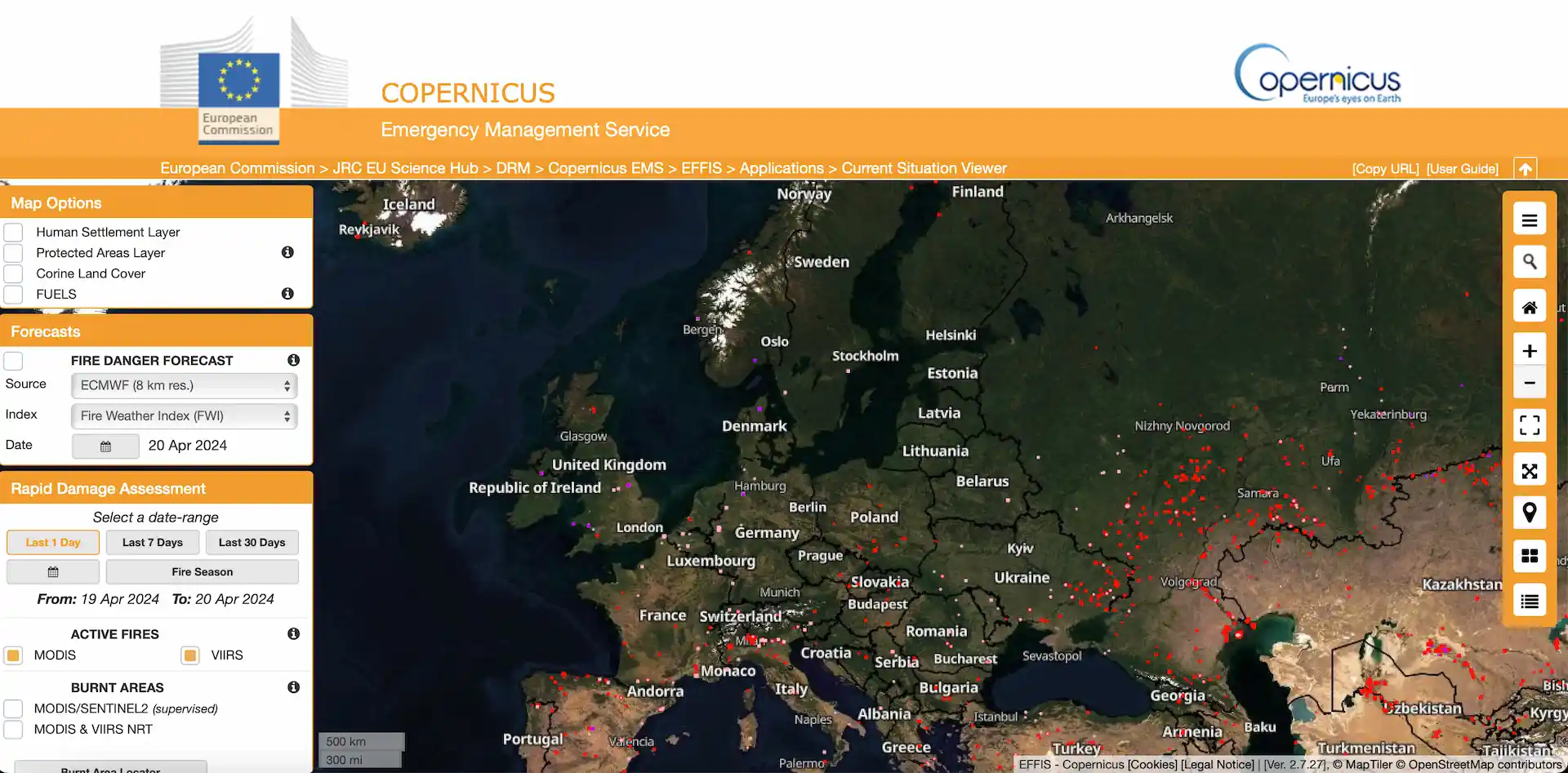
Task: Toggle the Fire Danger Forecast checkbox
Action: [14, 361]
